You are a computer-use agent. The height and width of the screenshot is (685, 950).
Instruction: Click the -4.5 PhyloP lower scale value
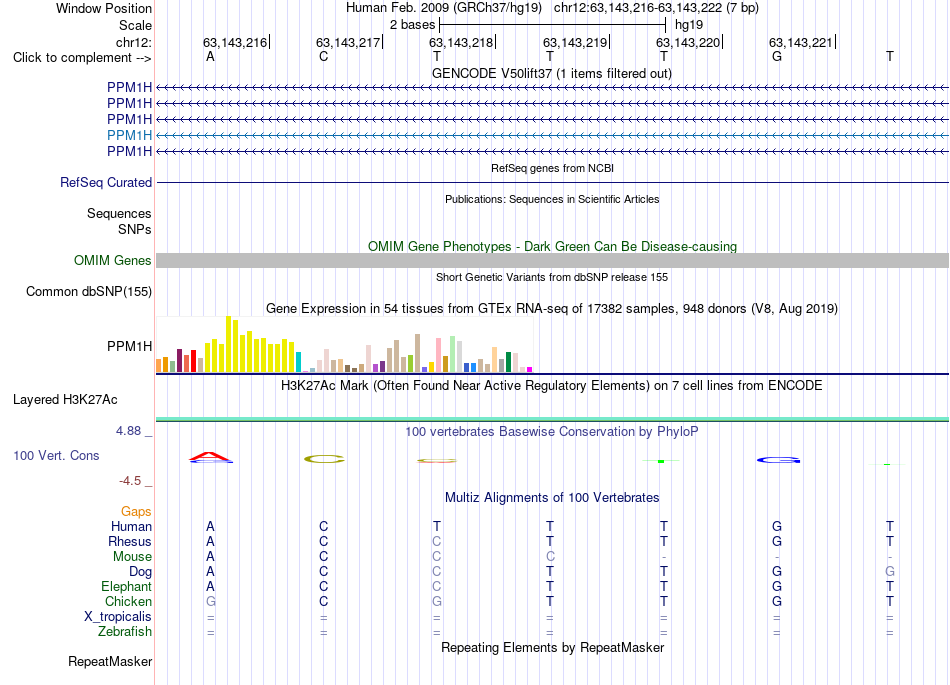(130, 481)
